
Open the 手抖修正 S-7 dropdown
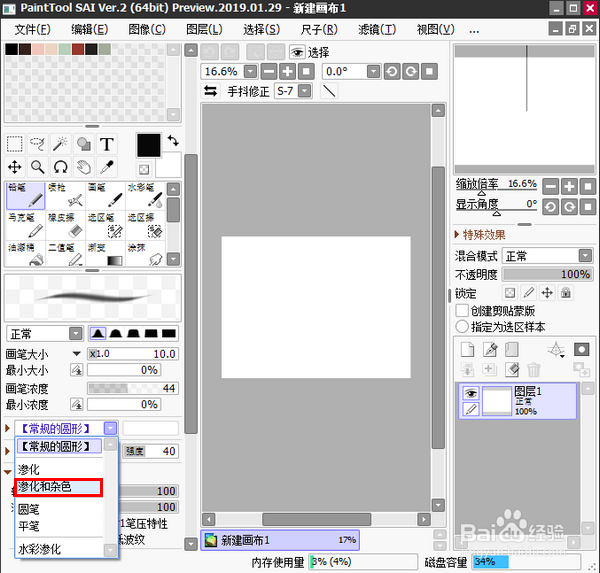tap(305, 91)
